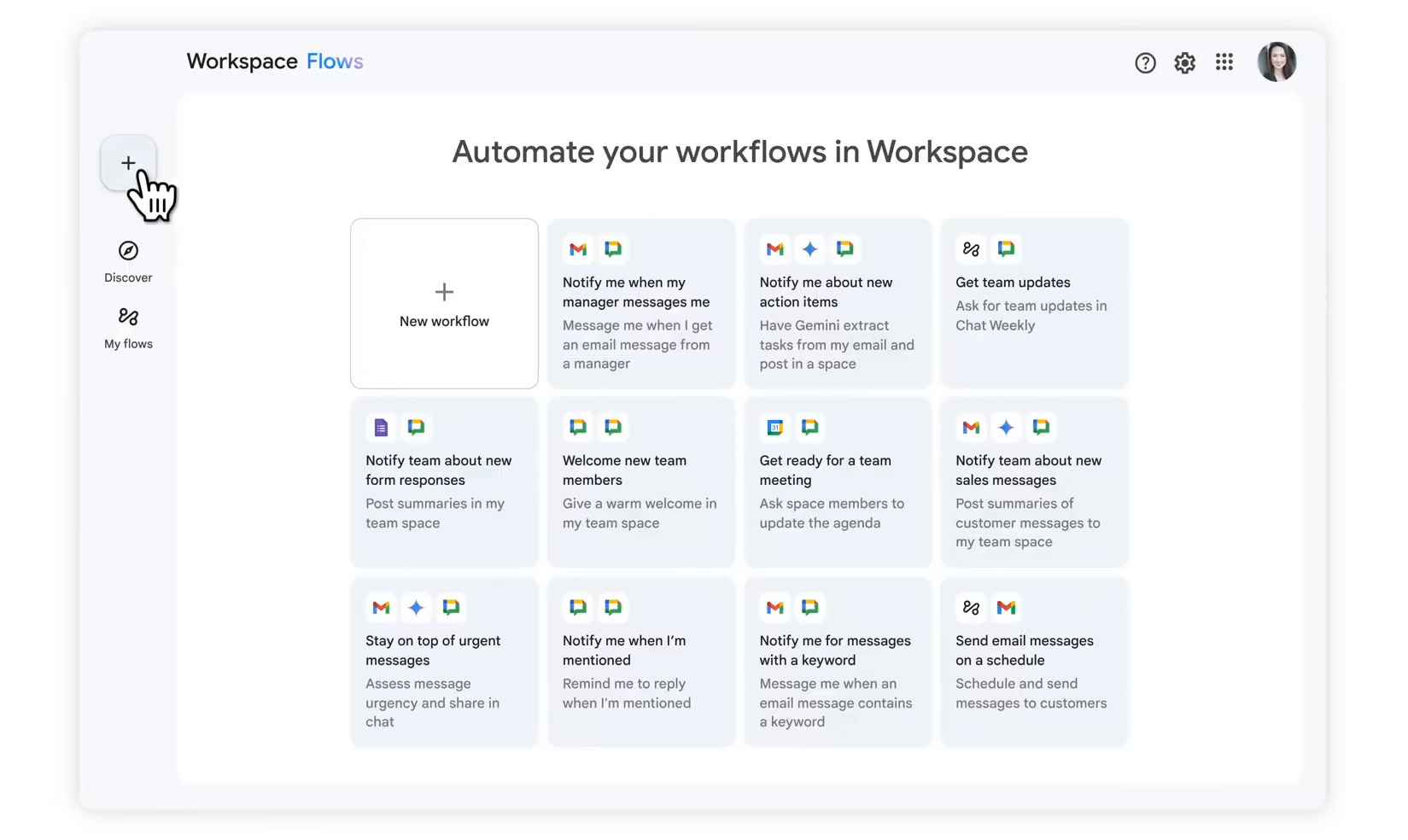Click the Docs icon on form responses card
Screen dimensions: 1408x840
coord(380,427)
